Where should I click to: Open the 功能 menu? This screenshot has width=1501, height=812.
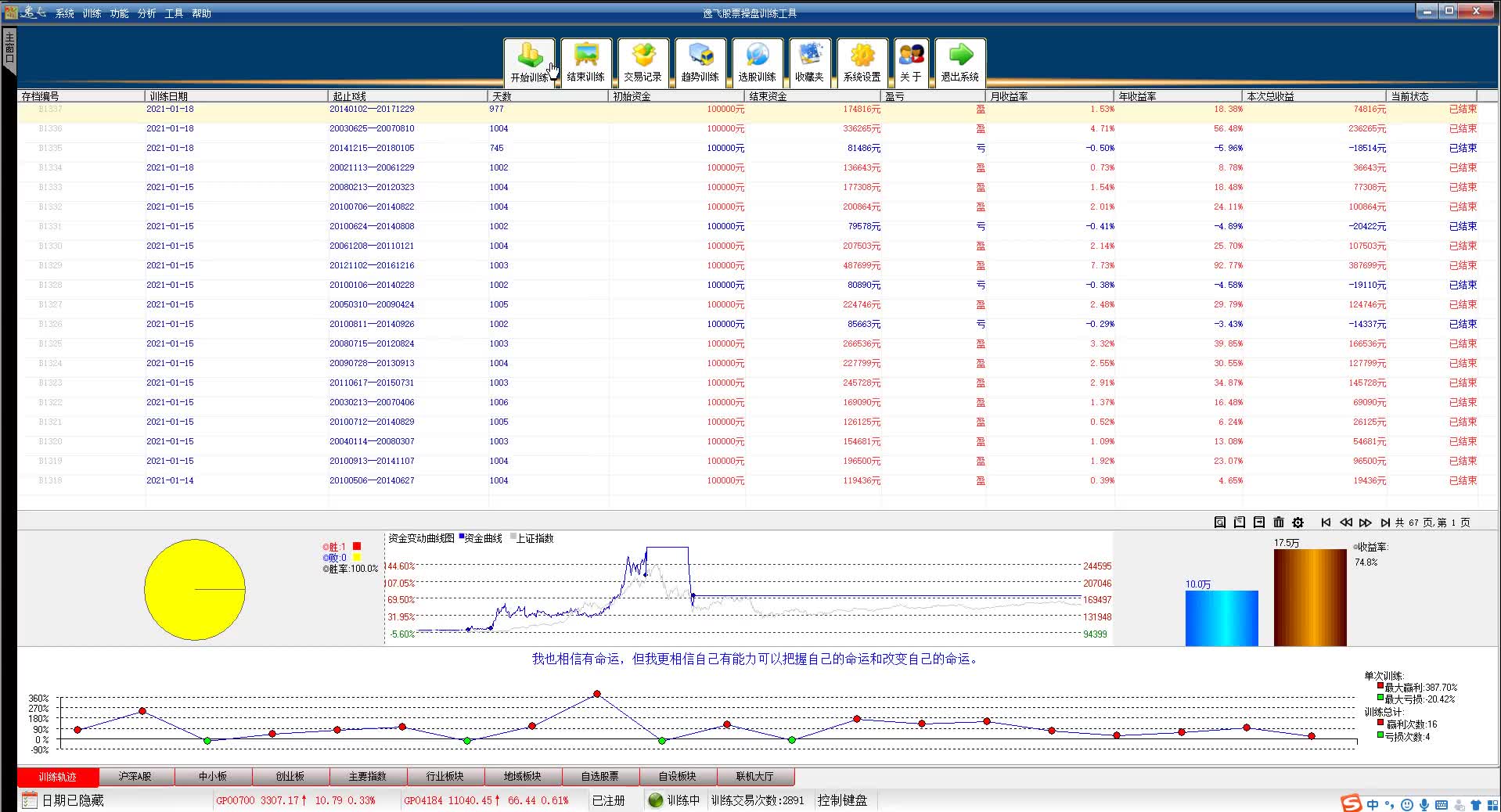120,13
